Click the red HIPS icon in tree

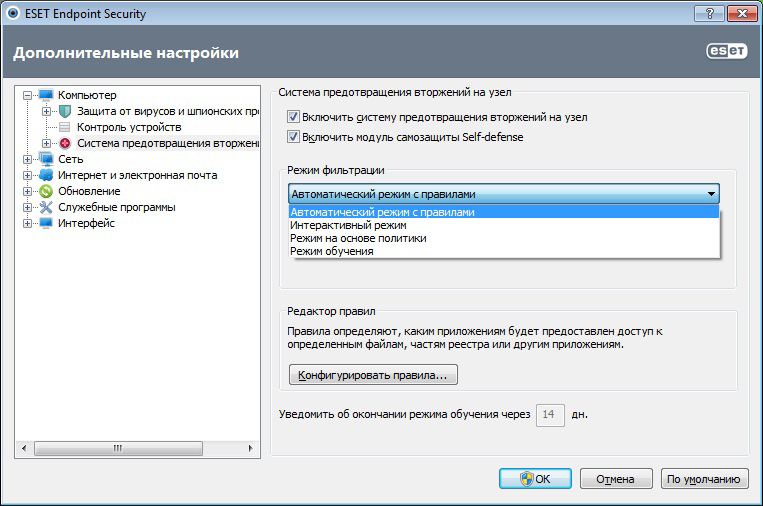pos(65,143)
